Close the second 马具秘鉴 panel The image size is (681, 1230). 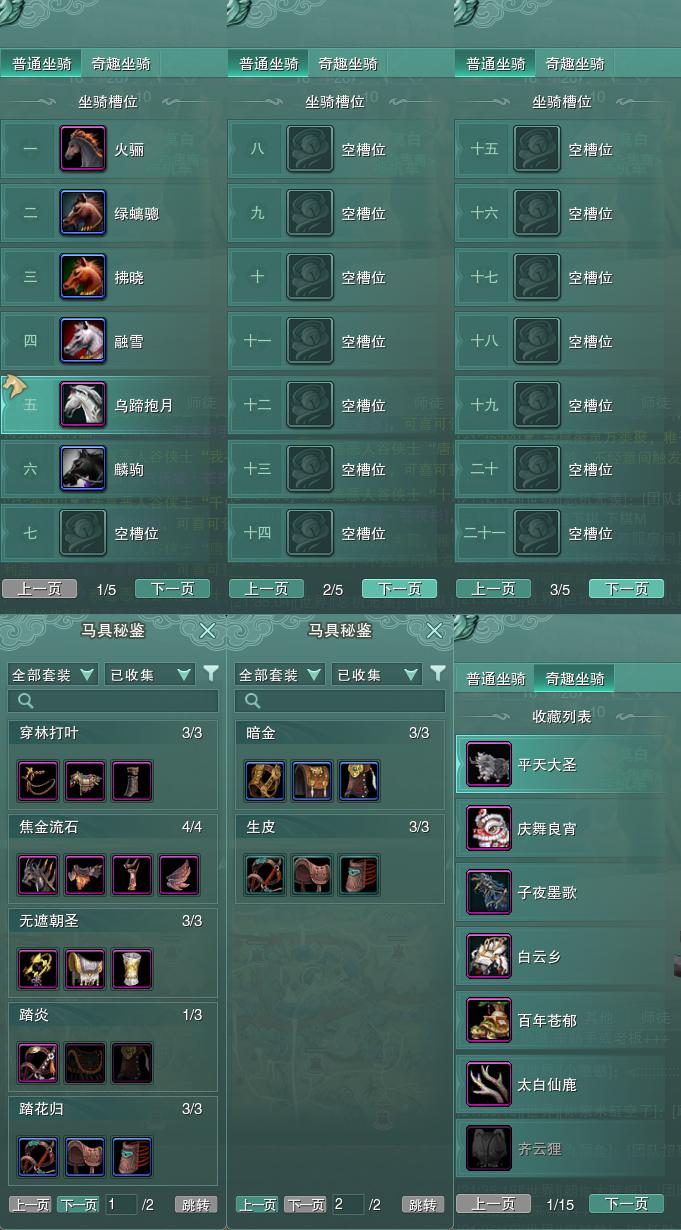click(435, 631)
